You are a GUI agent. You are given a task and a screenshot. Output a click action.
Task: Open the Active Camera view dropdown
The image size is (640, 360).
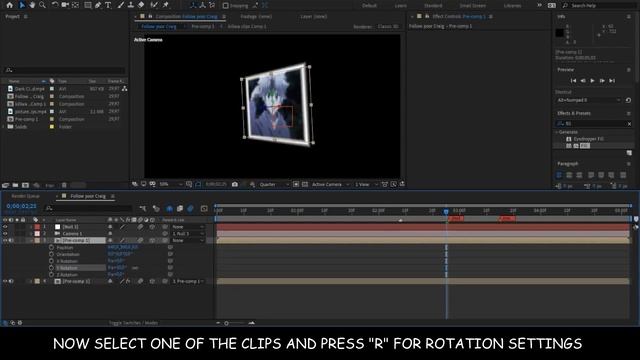tap(330, 184)
